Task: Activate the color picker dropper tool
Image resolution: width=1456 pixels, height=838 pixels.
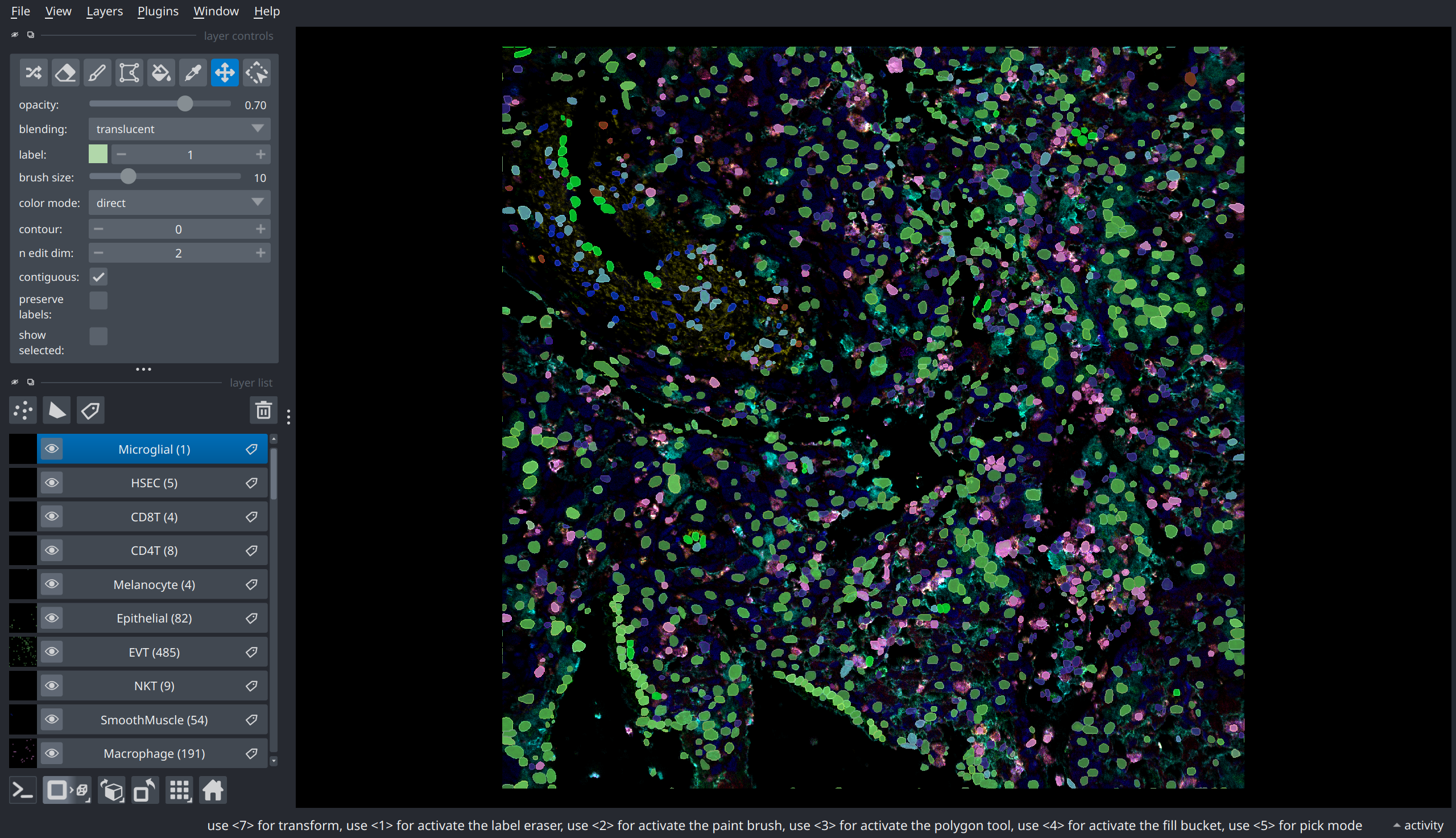Action: (193, 73)
